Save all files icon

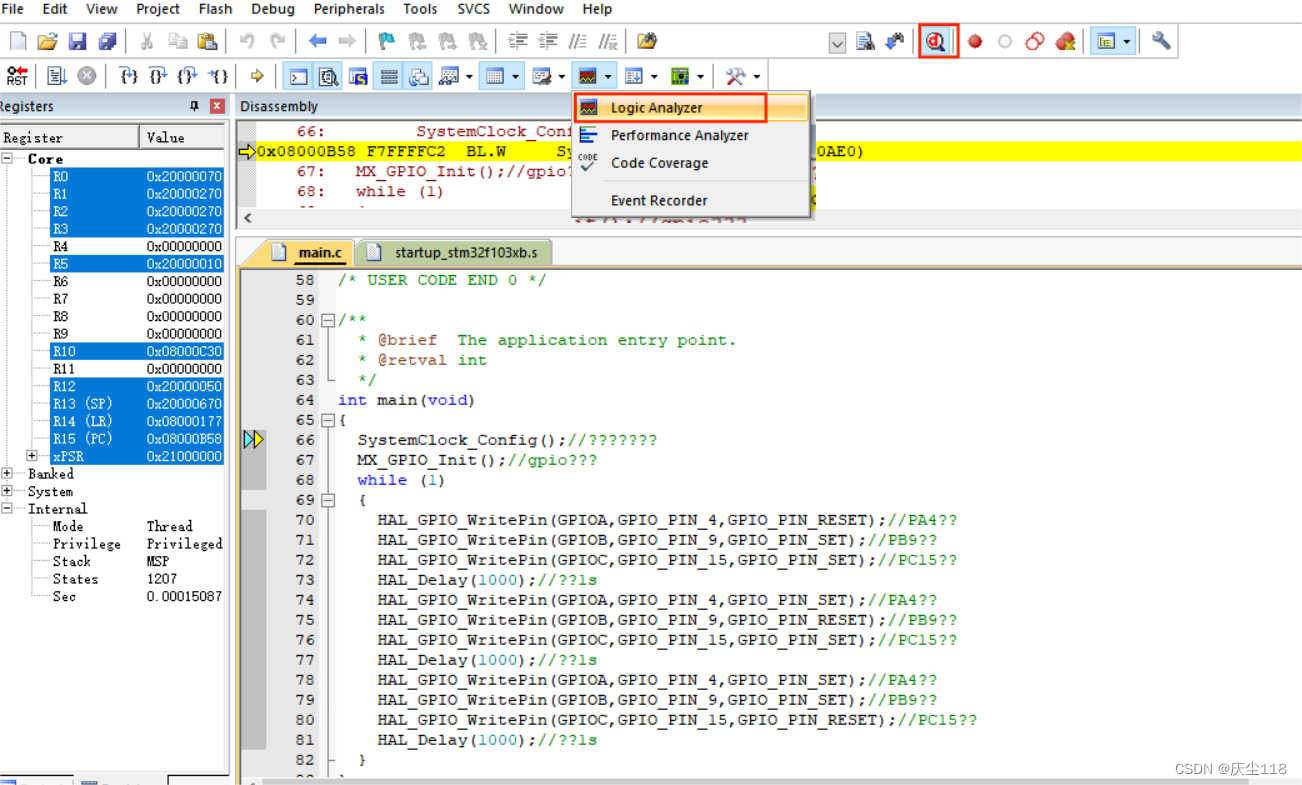[106, 41]
